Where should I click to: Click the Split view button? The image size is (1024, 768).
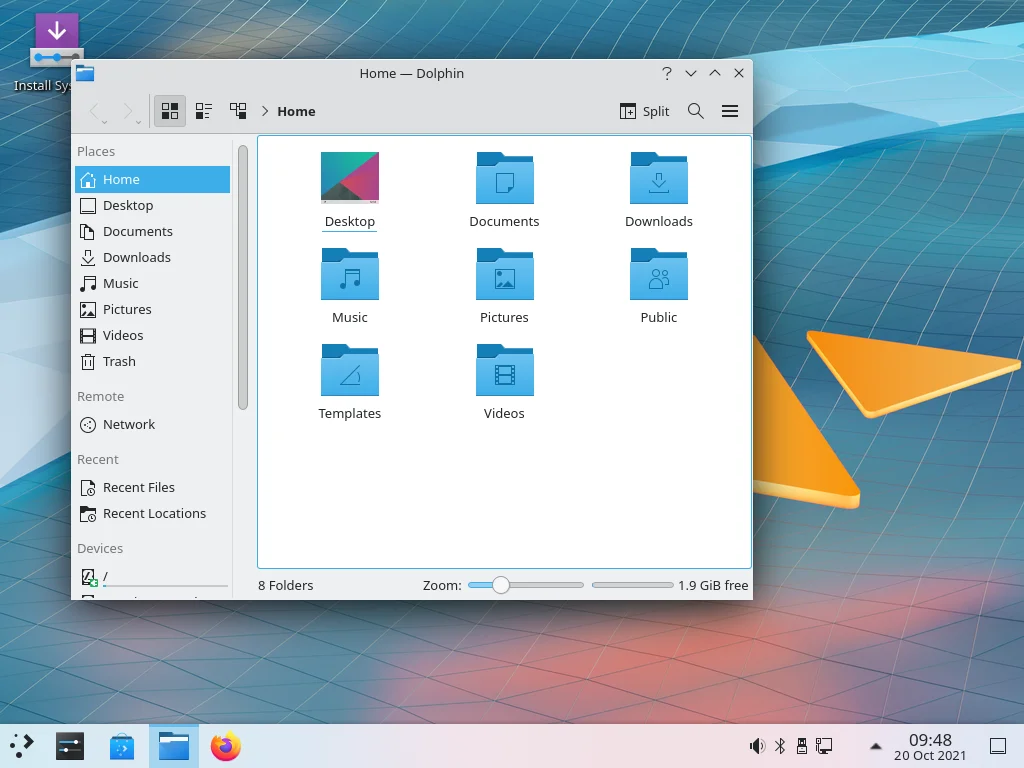644,111
